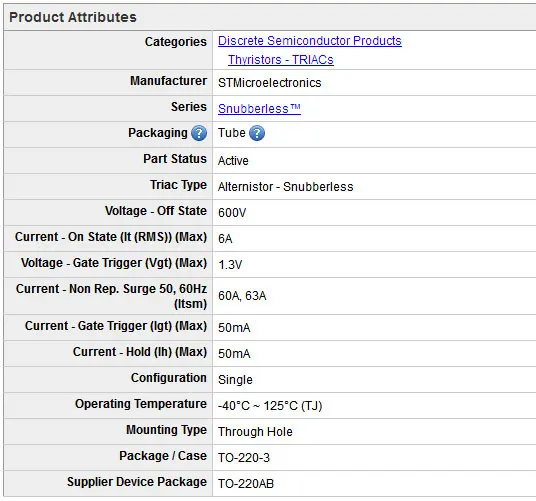Click the help icon beside Tube value

(257, 133)
